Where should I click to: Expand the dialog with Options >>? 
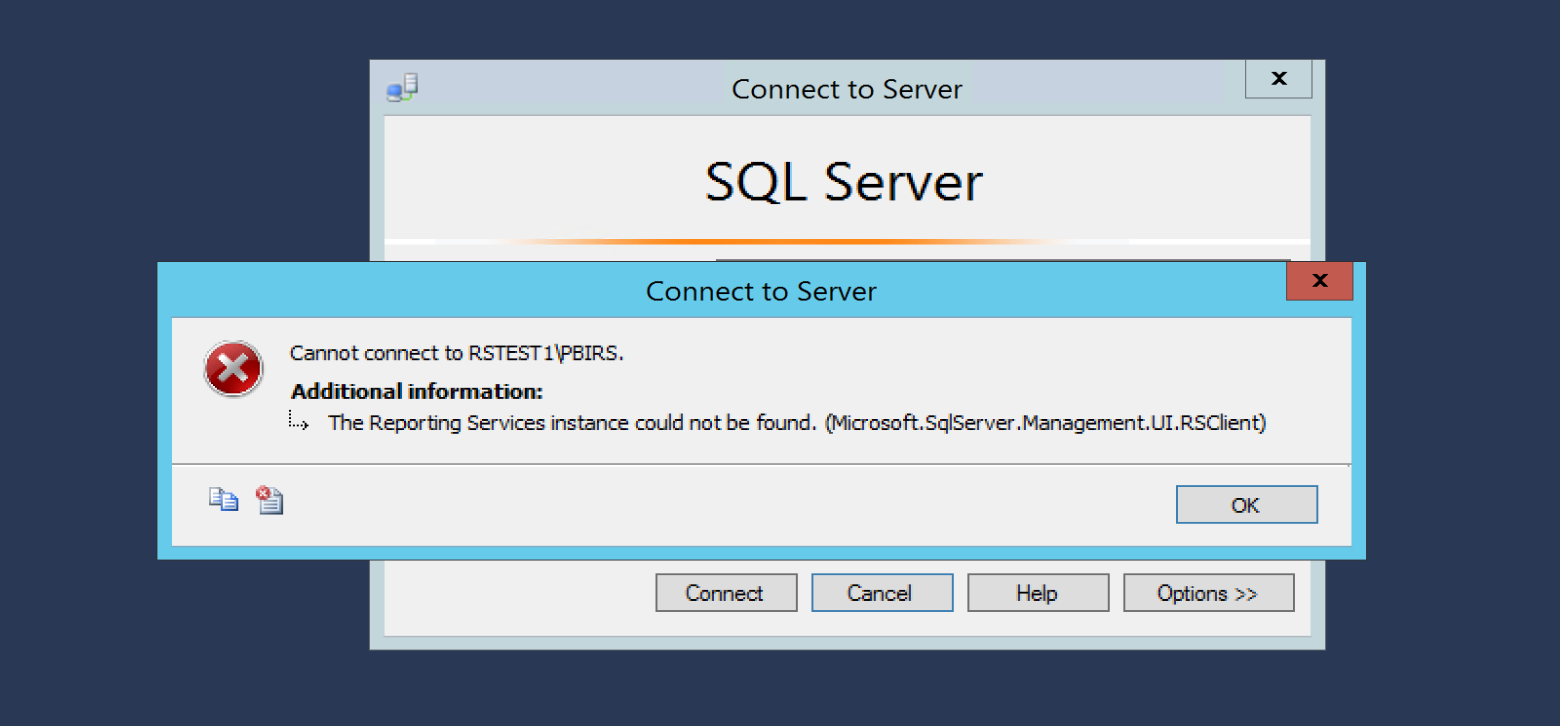pyautogui.click(x=1208, y=593)
